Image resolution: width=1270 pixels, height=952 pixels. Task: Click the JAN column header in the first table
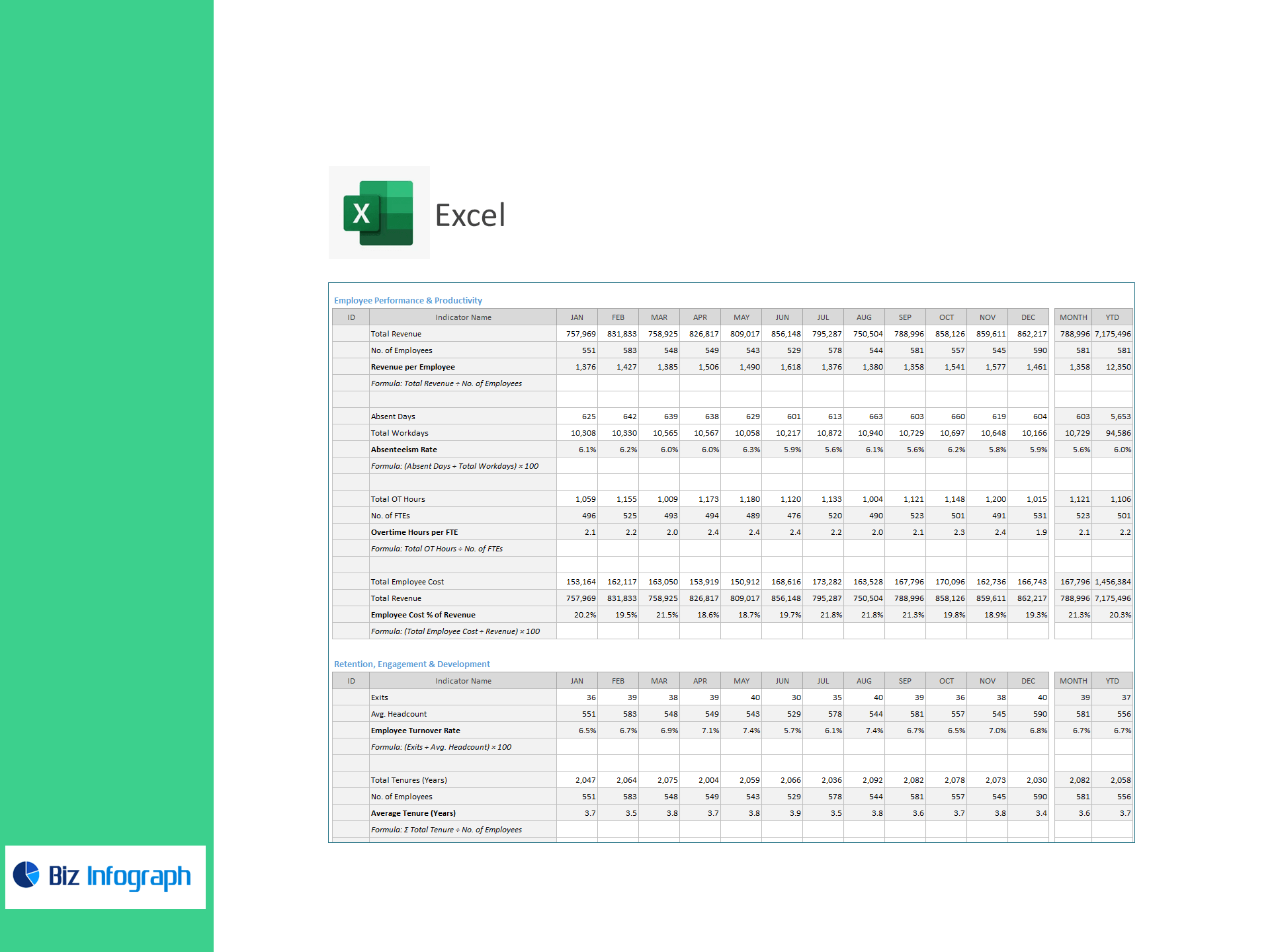(x=577, y=317)
